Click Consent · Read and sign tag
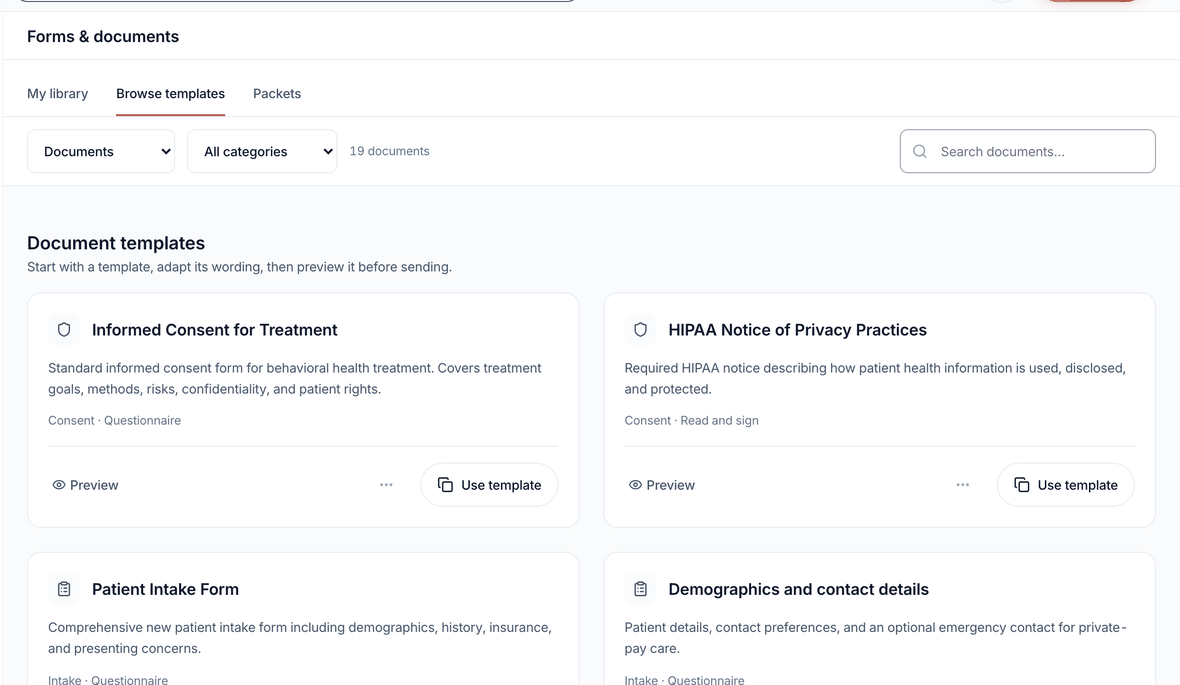This screenshot has height=685, width=1180. tap(692, 420)
